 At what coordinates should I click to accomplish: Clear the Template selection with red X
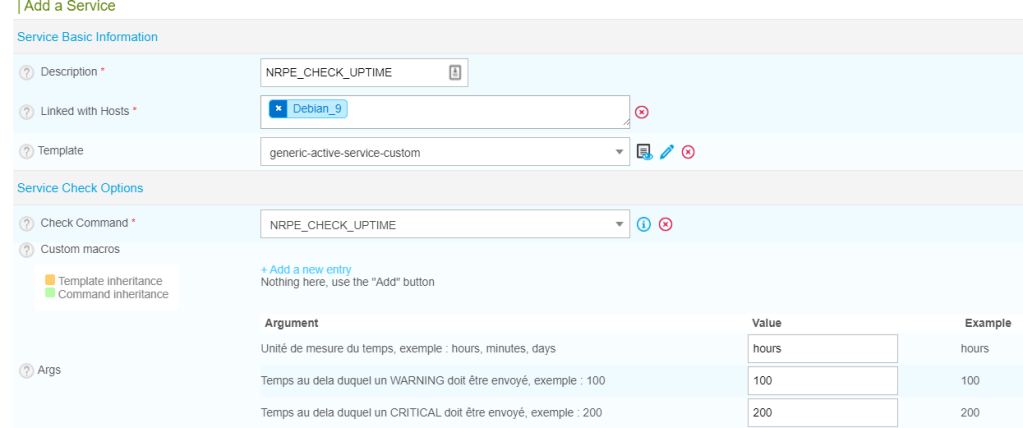point(688,152)
